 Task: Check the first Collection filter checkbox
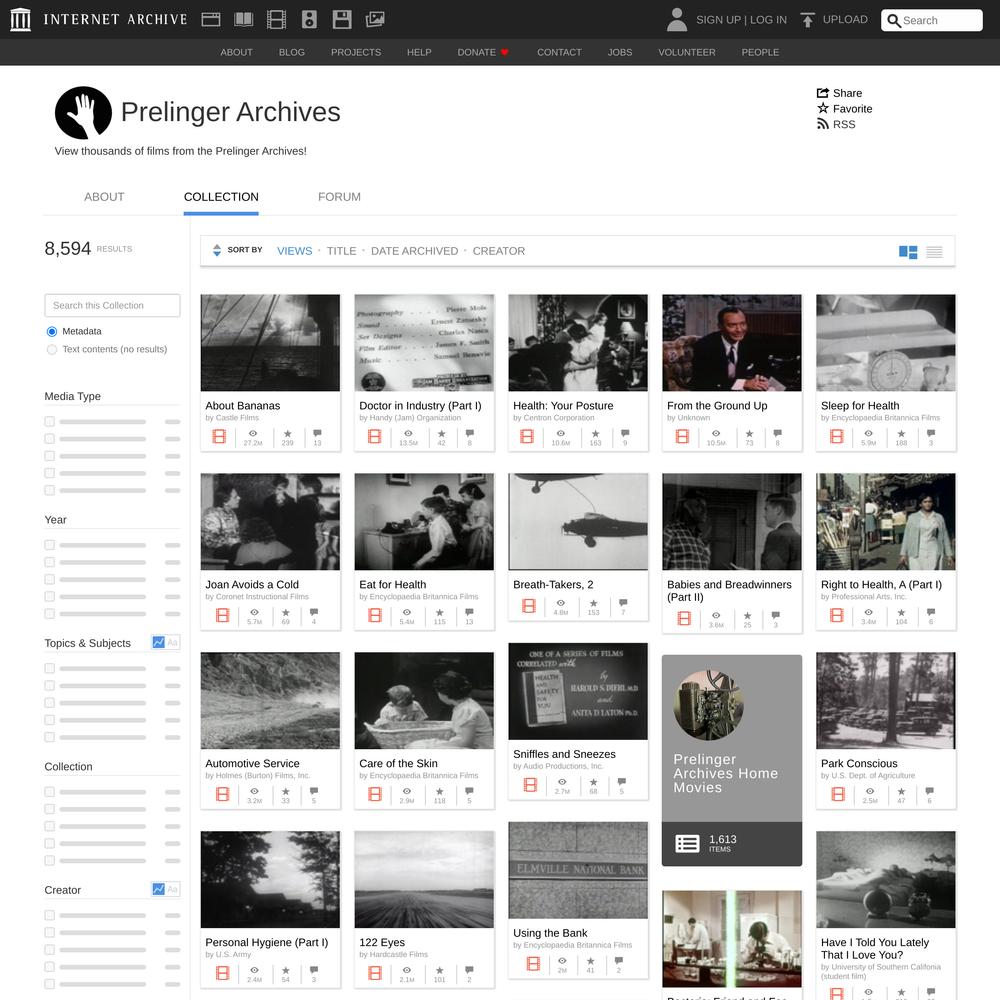(x=50, y=792)
